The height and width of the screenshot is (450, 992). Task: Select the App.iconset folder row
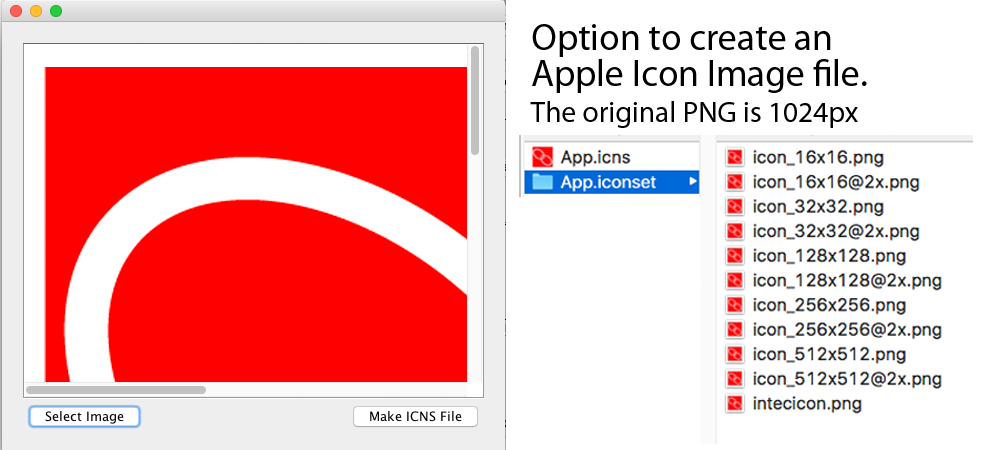pyautogui.click(x=612, y=182)
